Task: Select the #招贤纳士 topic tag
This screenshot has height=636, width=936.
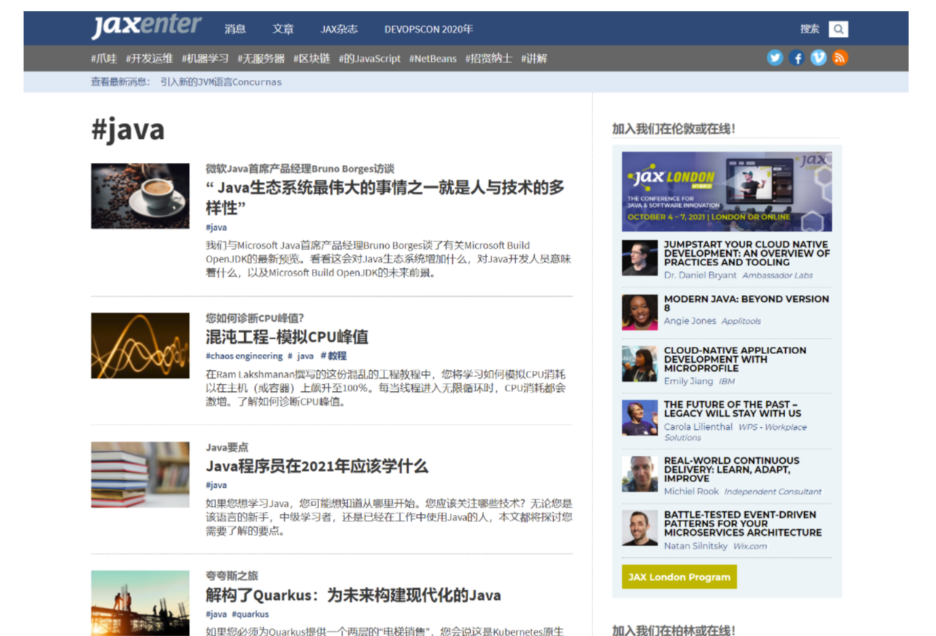Action: [489, 59]
